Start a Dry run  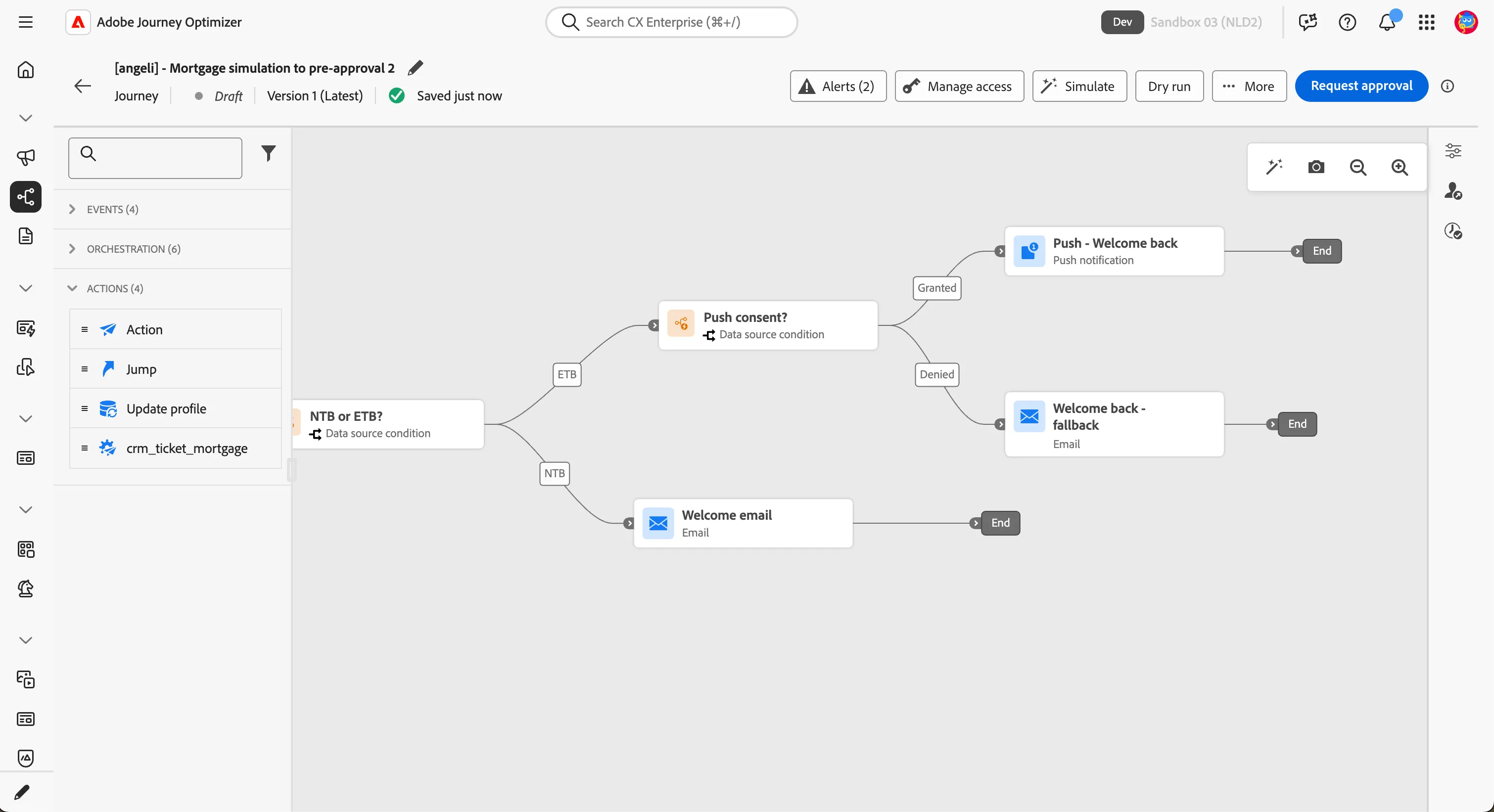pos(1169,87)
